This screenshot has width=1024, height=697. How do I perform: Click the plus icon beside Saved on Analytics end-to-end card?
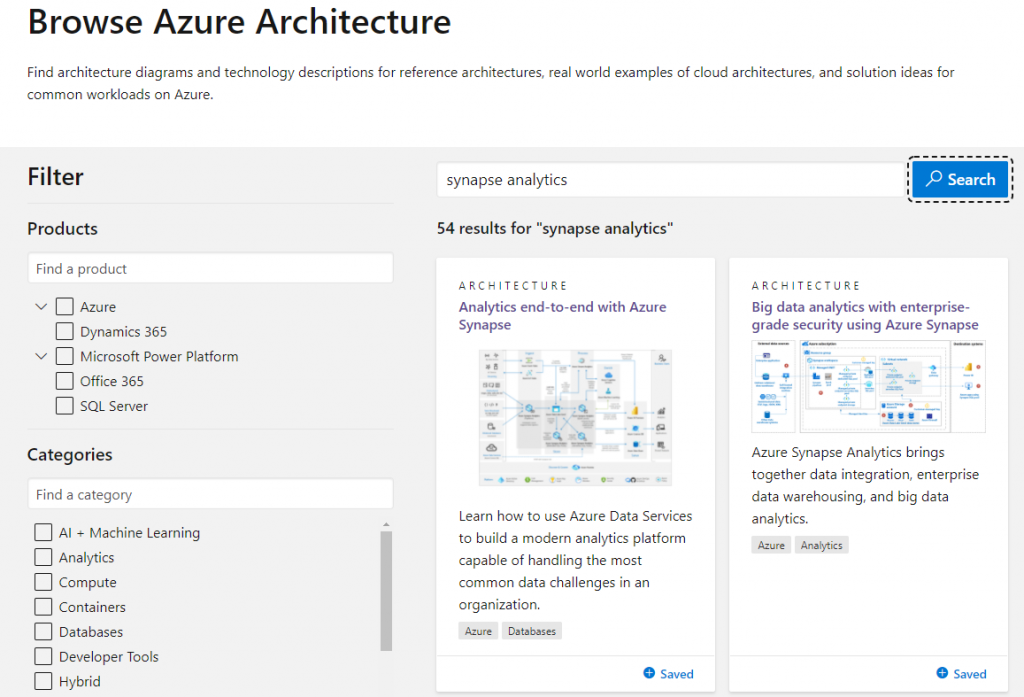tap(649, 673)
